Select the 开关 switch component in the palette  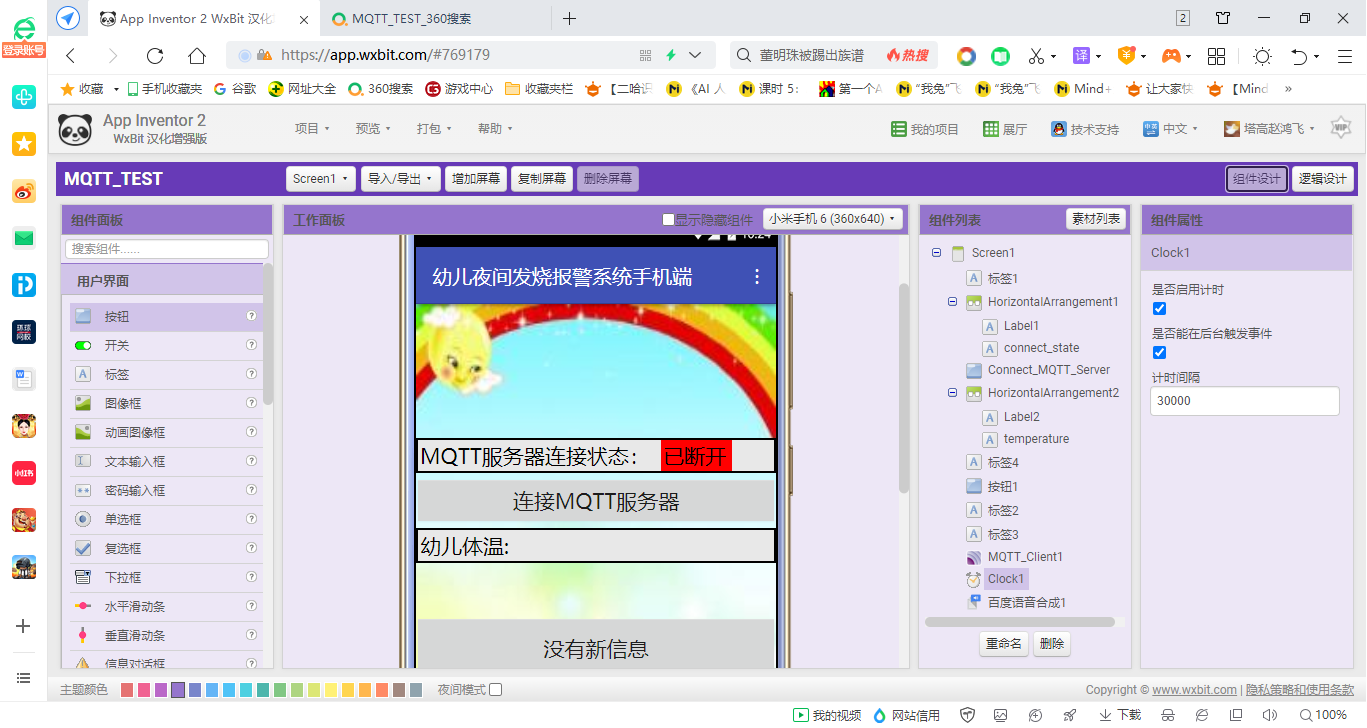[x=166, y=345]
